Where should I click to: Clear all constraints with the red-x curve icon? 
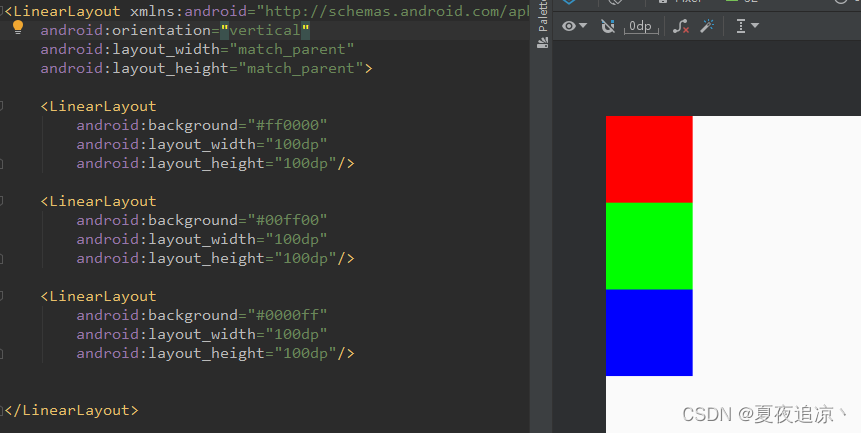tap(681, 26)
